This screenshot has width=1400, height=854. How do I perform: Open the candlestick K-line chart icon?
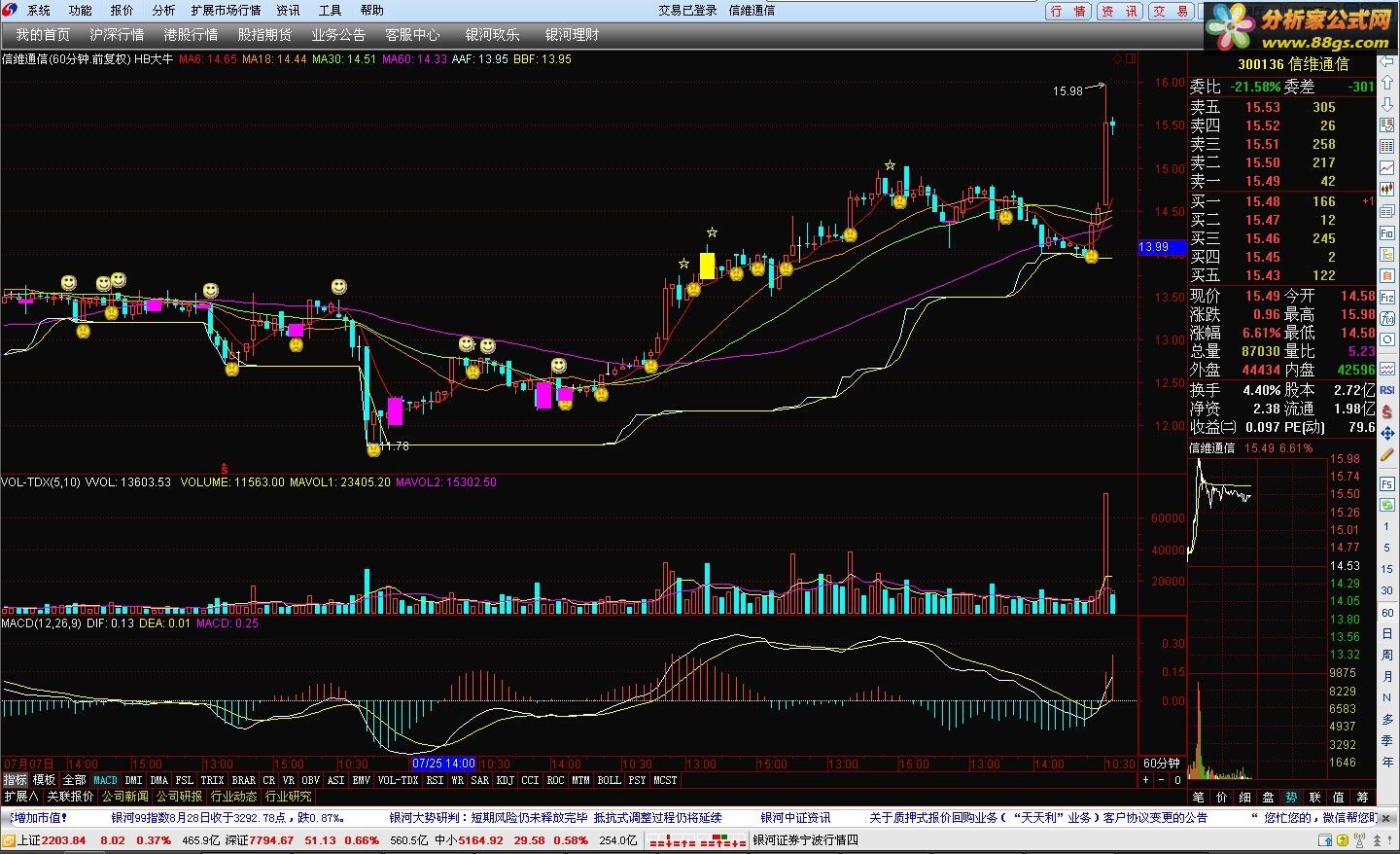click(1387, 190)
